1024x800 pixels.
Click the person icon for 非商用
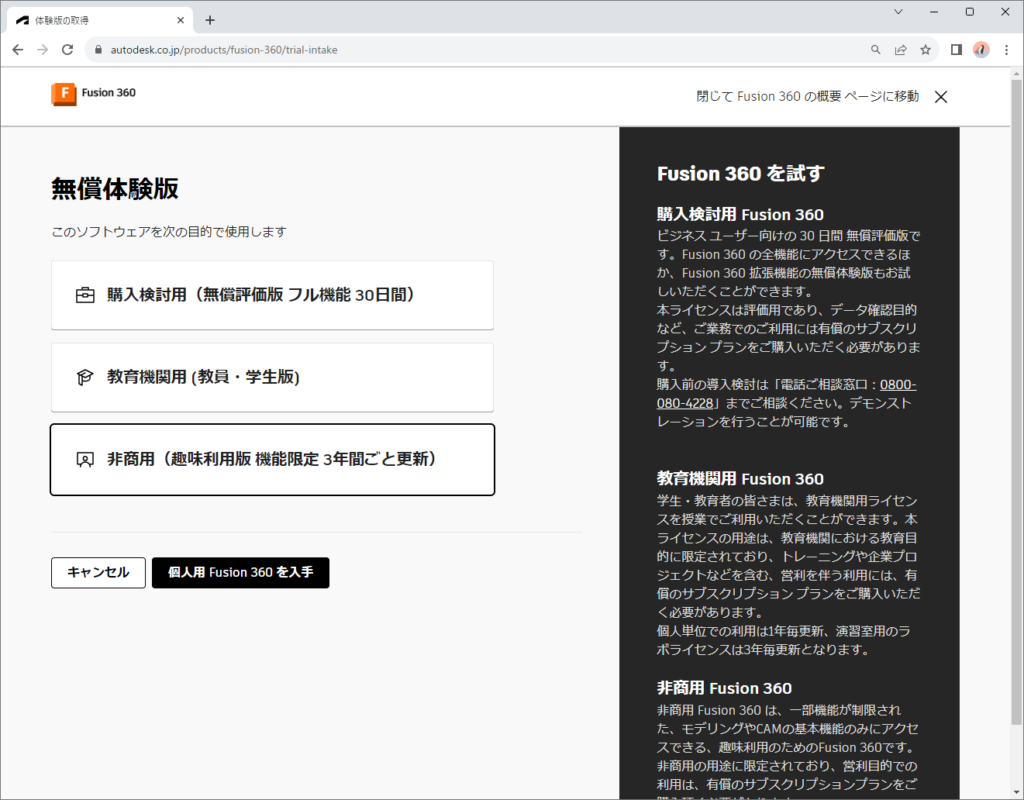[x=85, y=460]
